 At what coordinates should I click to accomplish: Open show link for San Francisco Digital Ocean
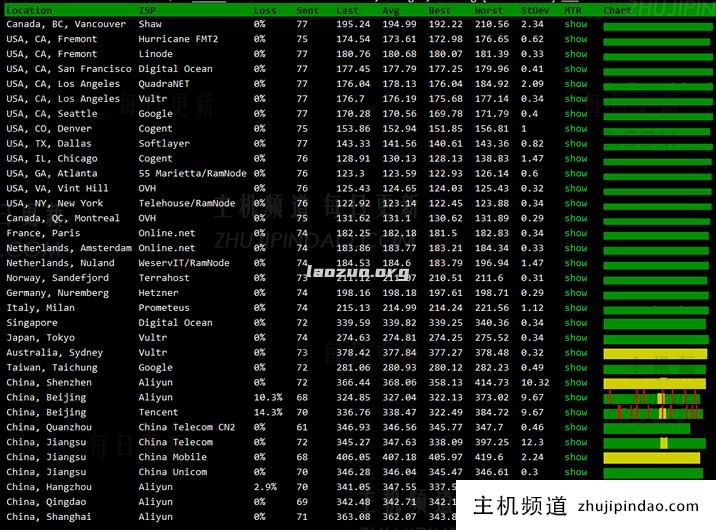575,69
